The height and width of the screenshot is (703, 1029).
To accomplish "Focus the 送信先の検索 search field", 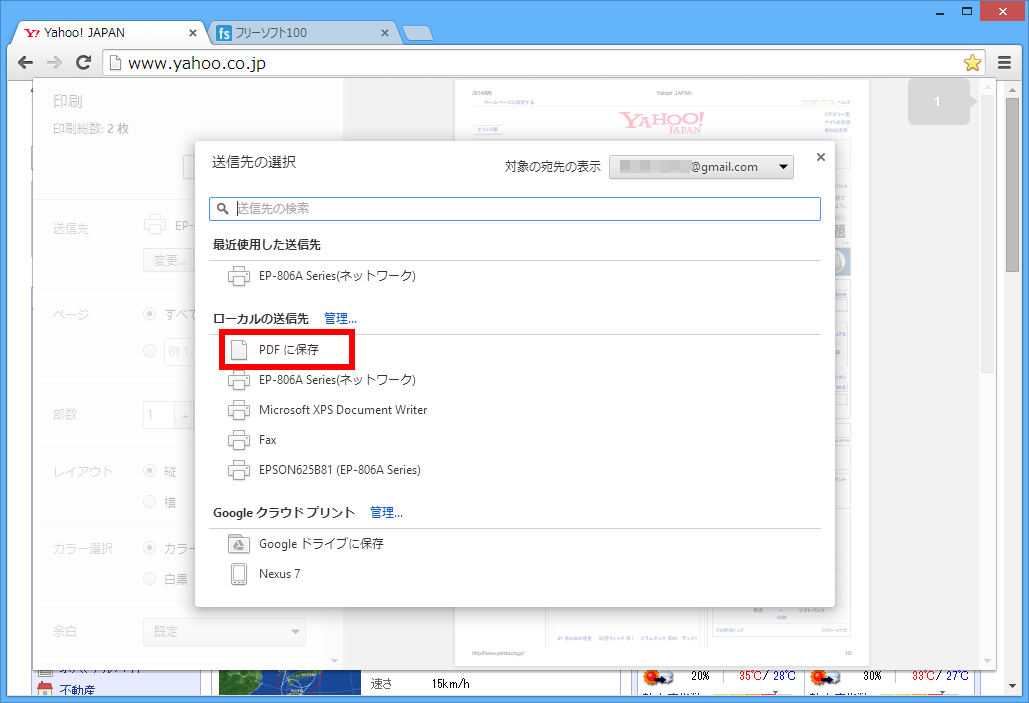I will coord(514,209).
